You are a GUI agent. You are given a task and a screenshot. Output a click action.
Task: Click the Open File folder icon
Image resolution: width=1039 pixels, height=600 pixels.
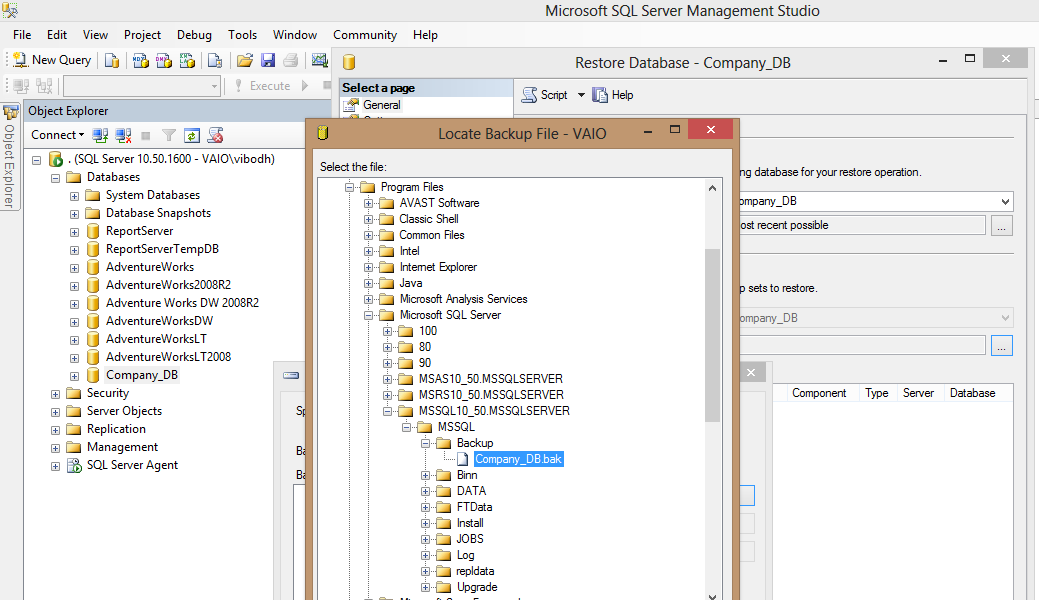click(x=244, y=60)
